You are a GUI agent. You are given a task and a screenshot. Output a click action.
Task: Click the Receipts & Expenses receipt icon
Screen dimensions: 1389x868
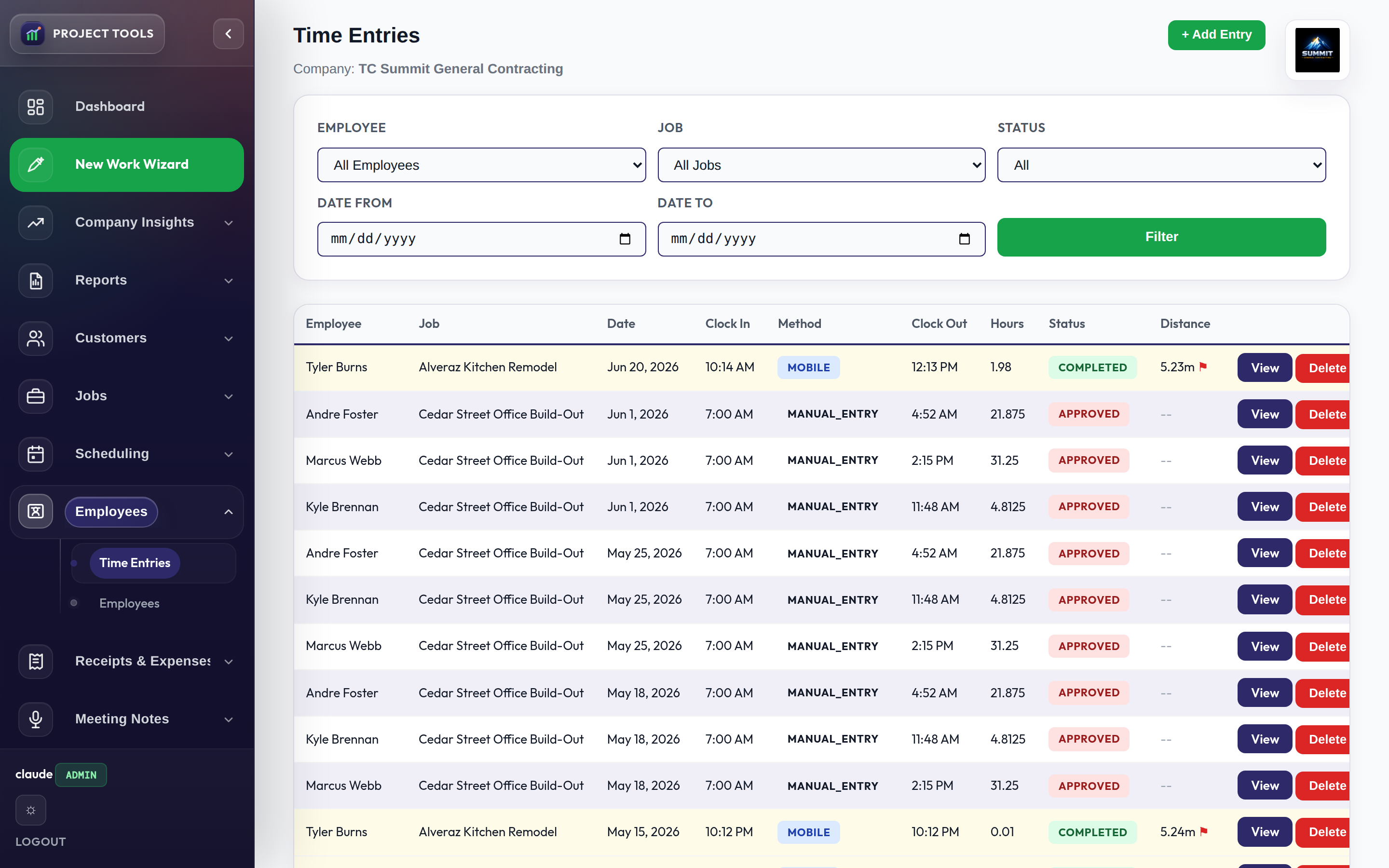36,661
